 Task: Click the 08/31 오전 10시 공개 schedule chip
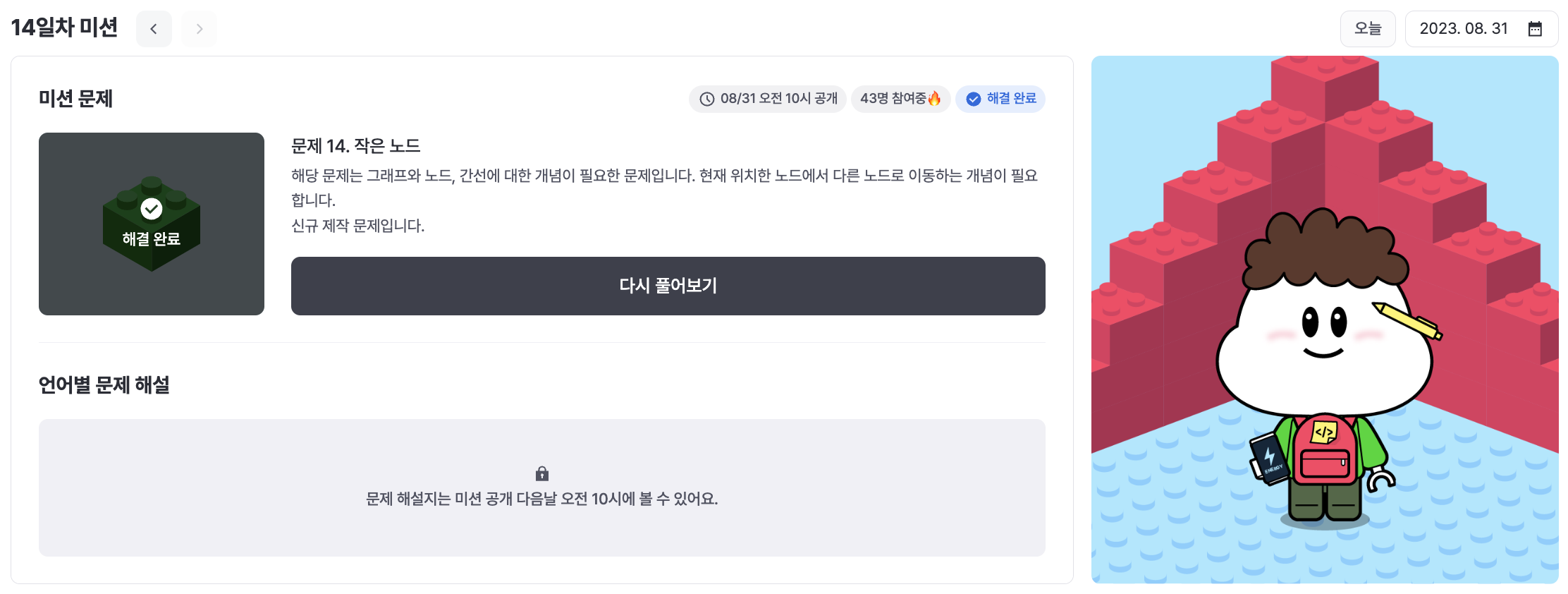tap(768, 99)
